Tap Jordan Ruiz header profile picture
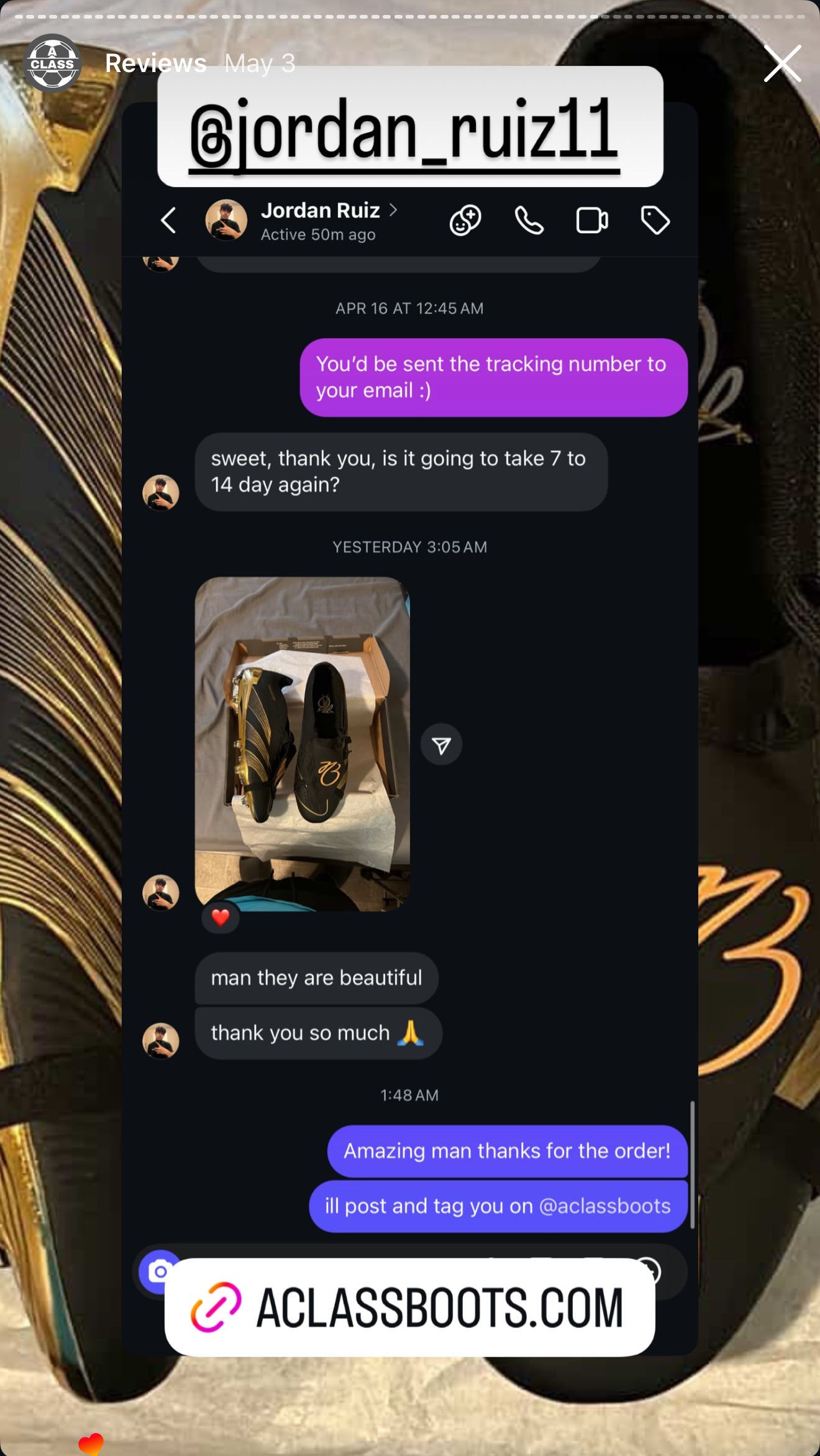820x1456 pixels. 226,219
